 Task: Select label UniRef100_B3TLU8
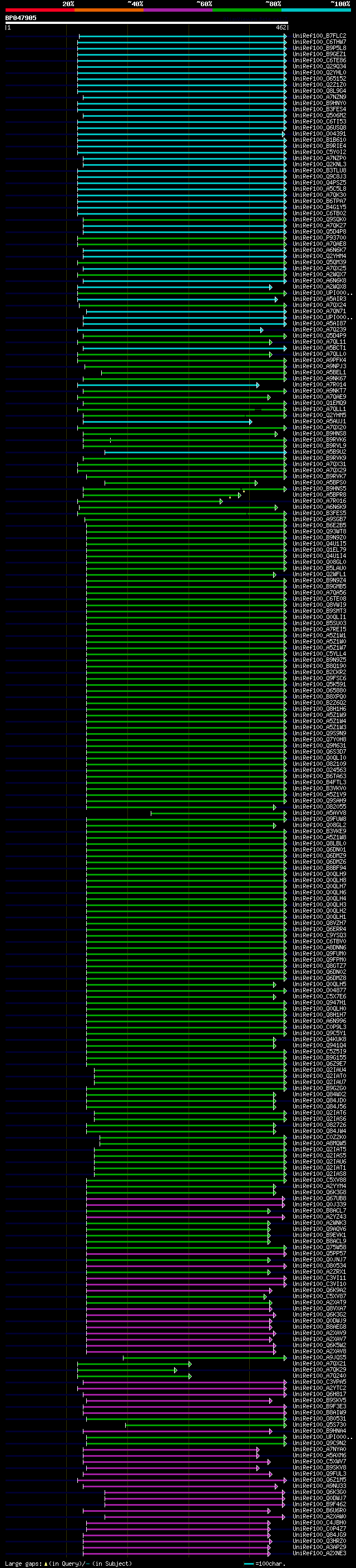[x=319, y=170]
